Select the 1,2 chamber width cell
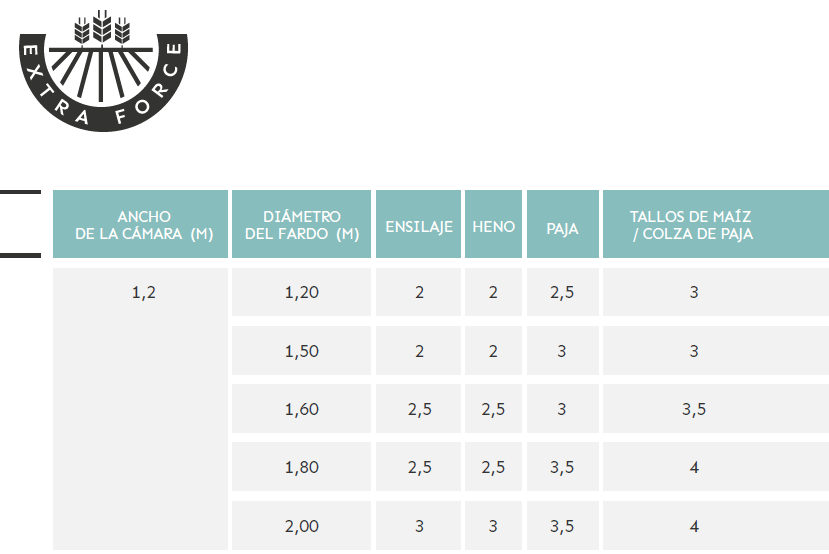Viewport: 829px width, 554px height. pyautogui.click(x=140, y=409)
